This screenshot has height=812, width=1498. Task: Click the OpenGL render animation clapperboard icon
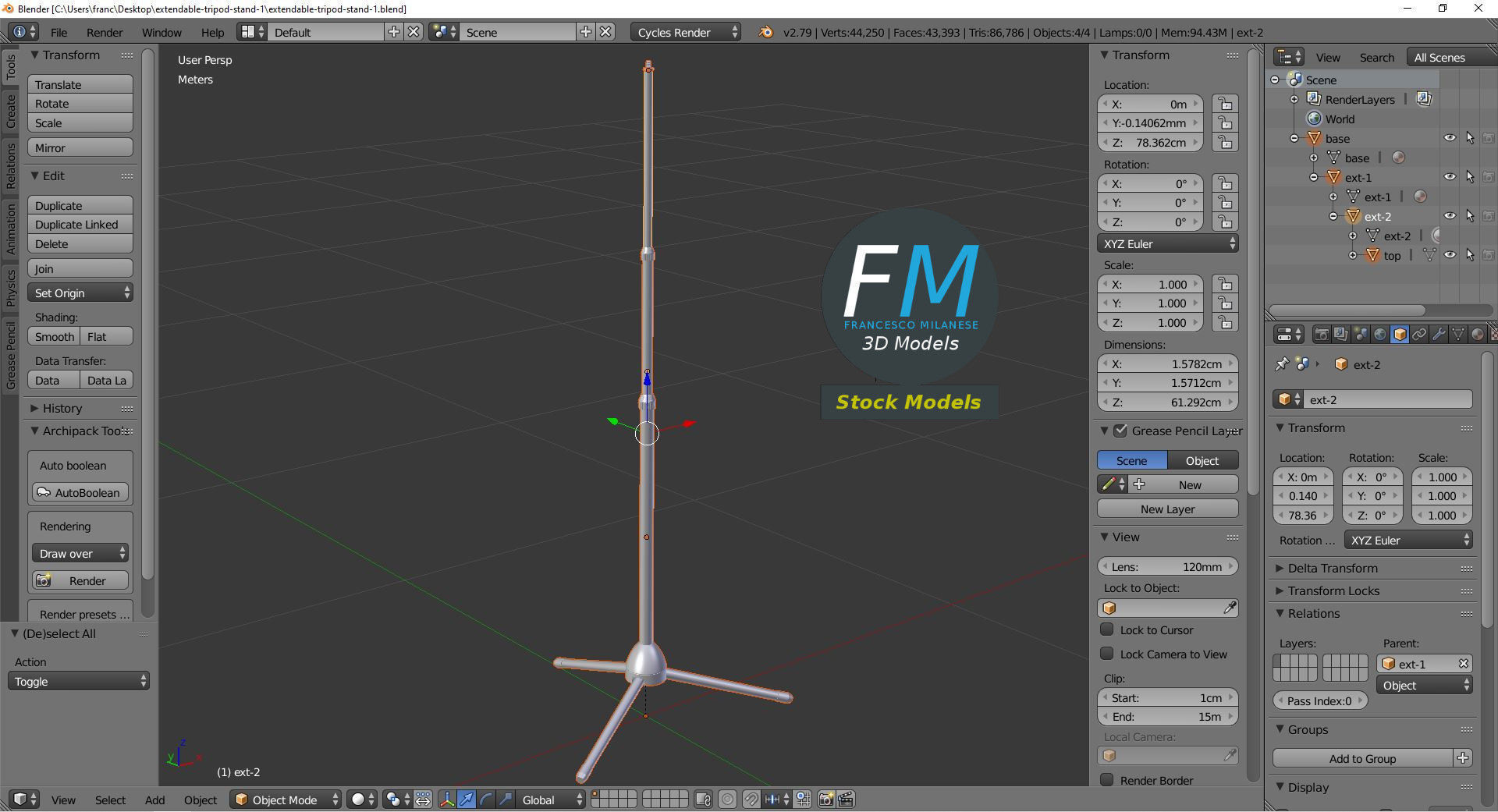[x=846, y=800]
